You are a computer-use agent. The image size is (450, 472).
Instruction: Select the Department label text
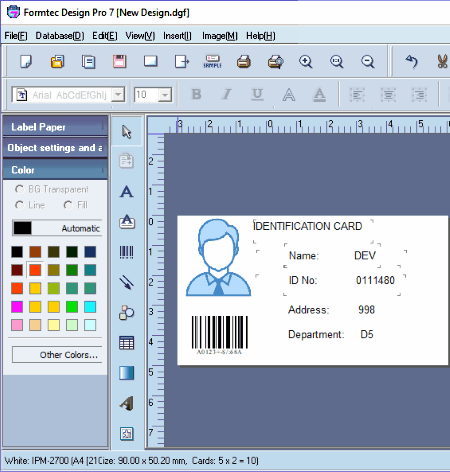[316, 334]
